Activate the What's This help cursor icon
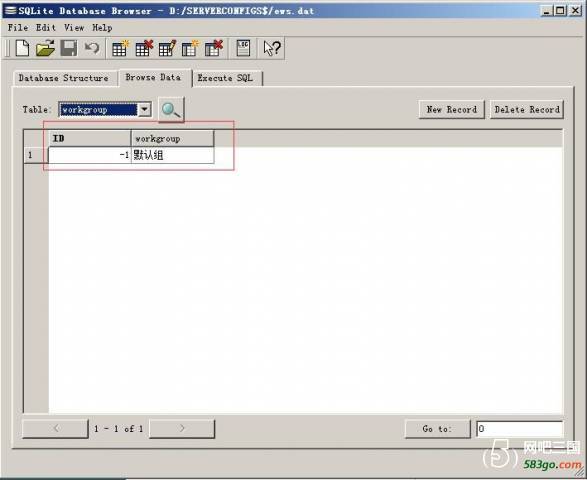587x480 pixels. coord(271,48)
